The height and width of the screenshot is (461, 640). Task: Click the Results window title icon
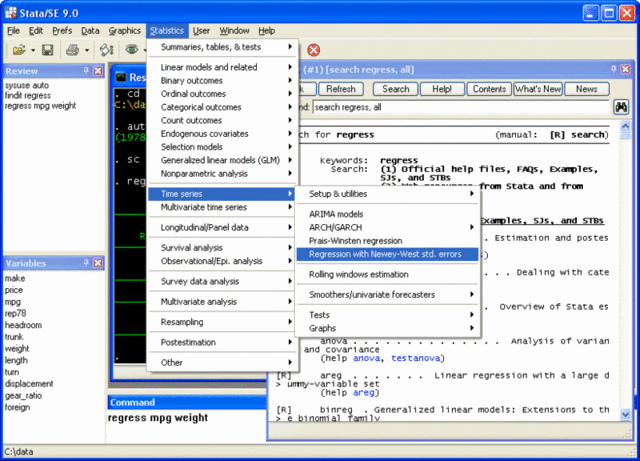[x=121, y=77]
